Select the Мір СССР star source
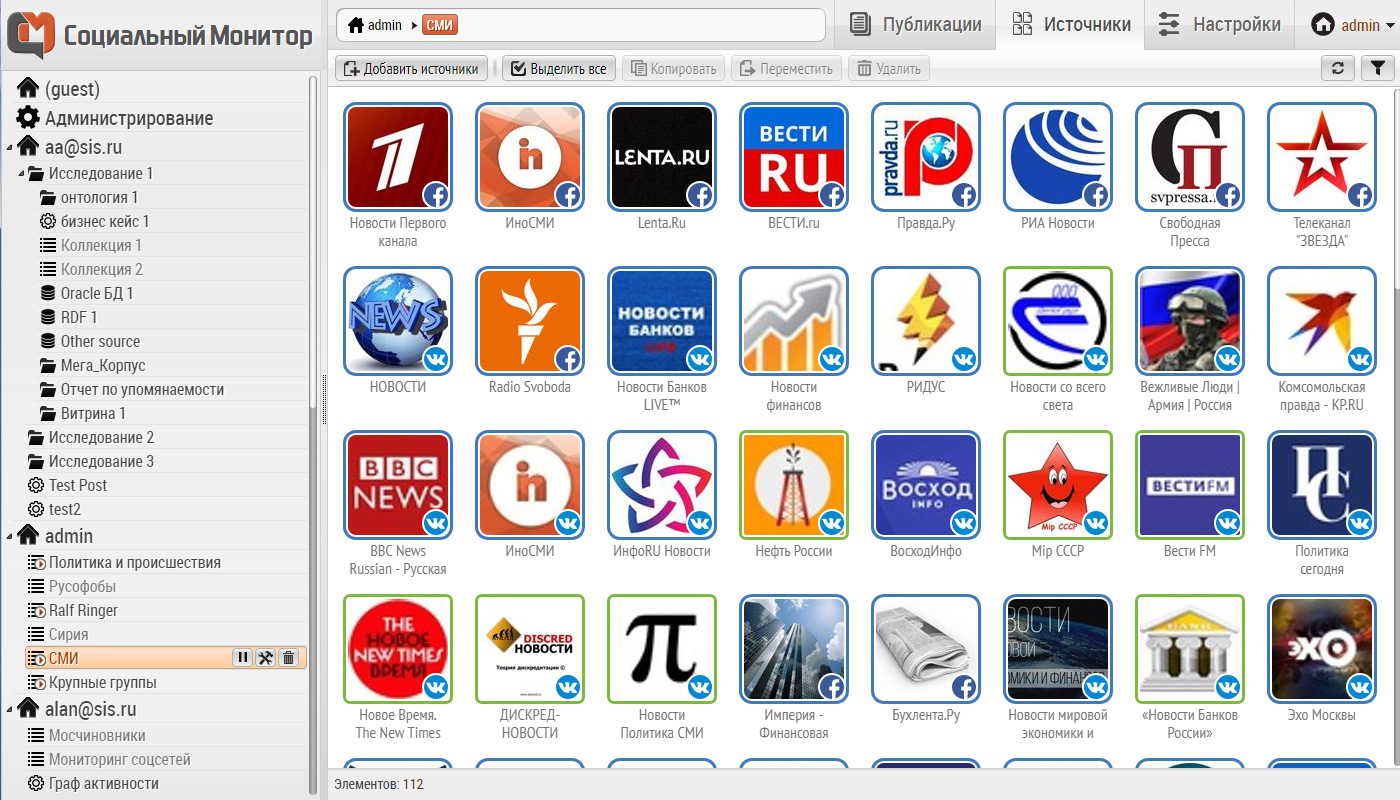Image resolution: width=1400 pixels, height=800 pixels. click(1058, 486)
